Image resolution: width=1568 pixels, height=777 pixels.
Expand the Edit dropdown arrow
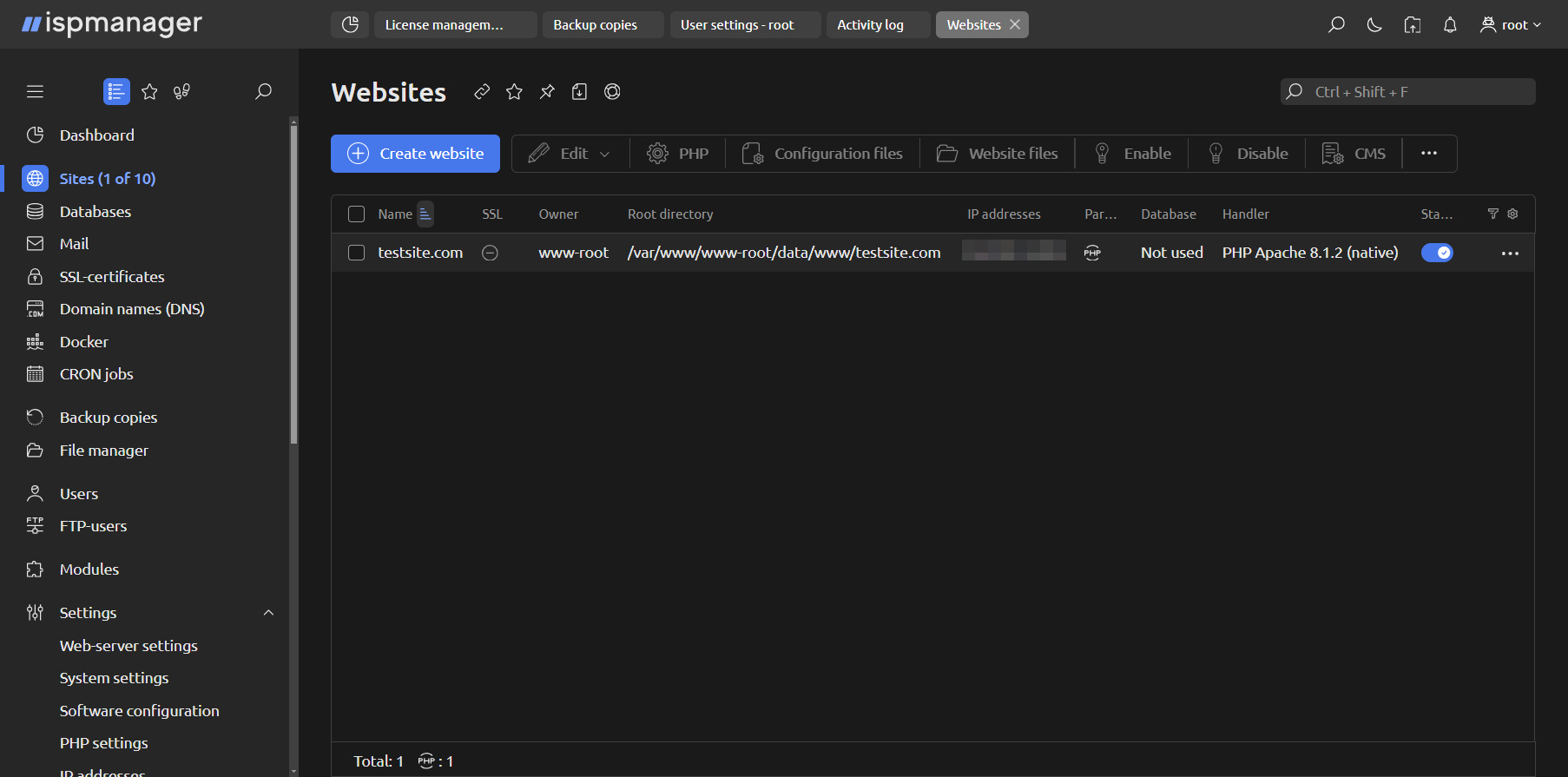(x=605, y=155)
